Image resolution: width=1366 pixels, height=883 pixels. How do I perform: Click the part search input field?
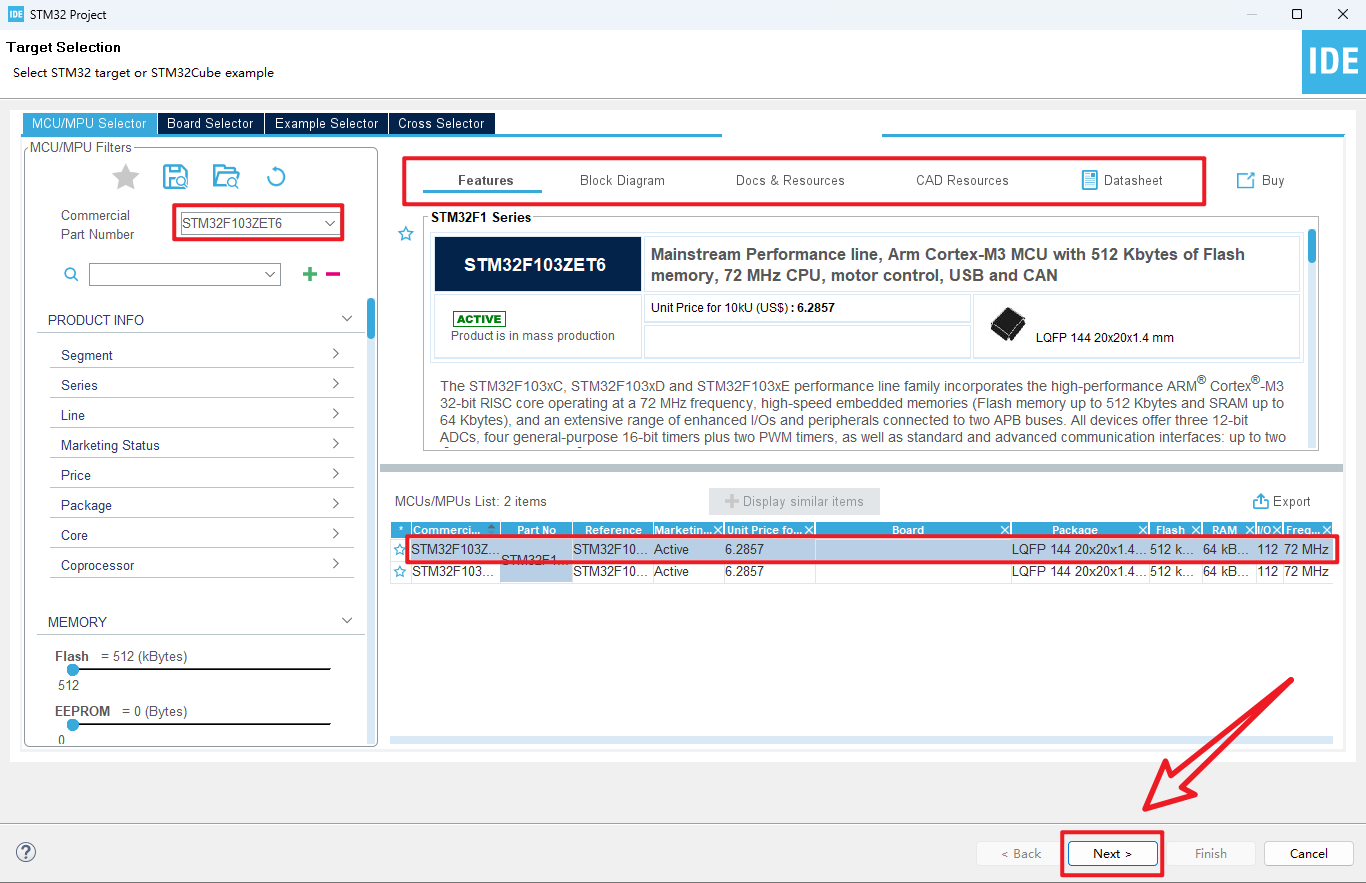tap(176, 274)
